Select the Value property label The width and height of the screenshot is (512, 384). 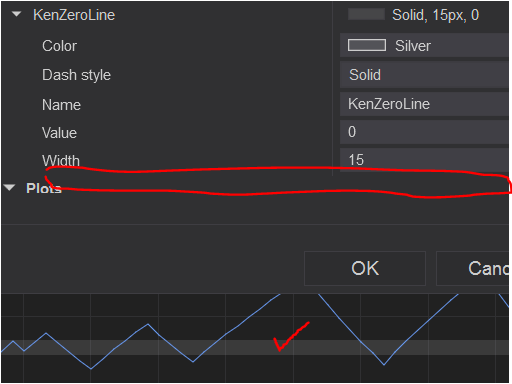(x=59, y=133)
